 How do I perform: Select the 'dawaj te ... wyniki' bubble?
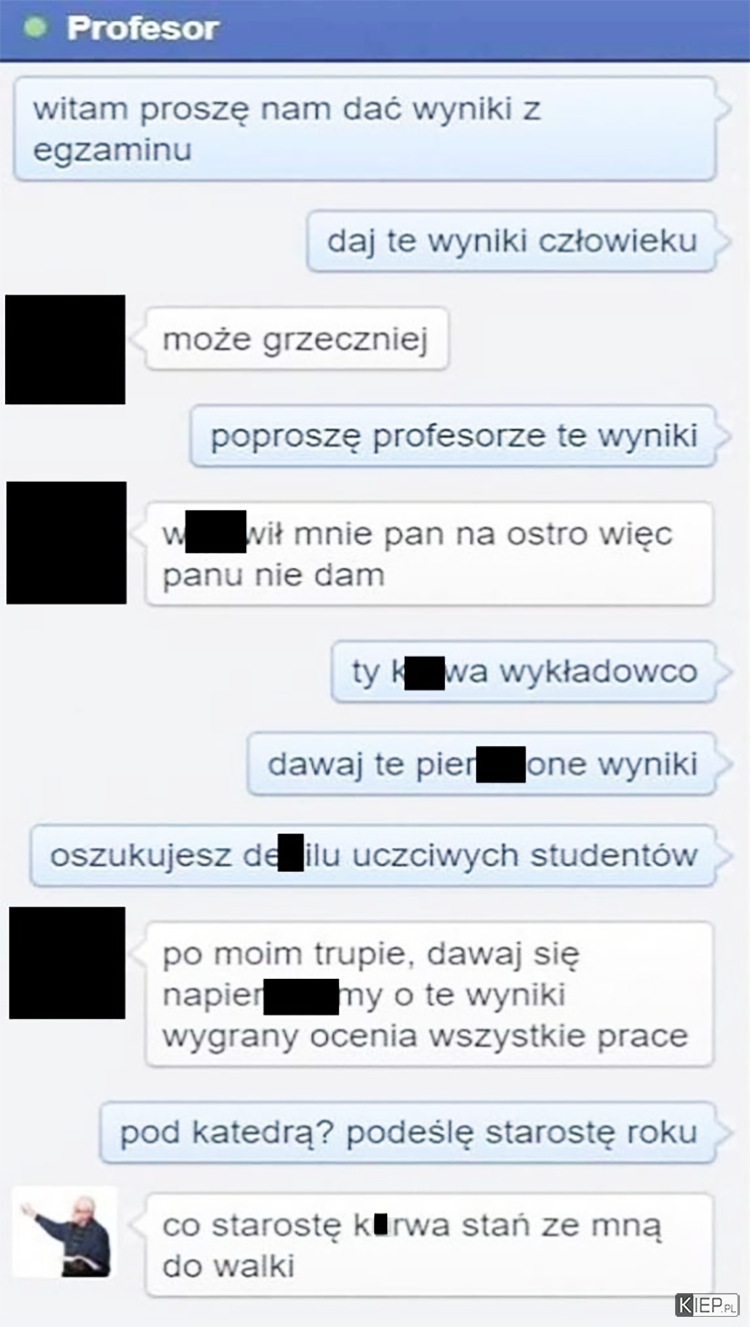coord(482,764)
